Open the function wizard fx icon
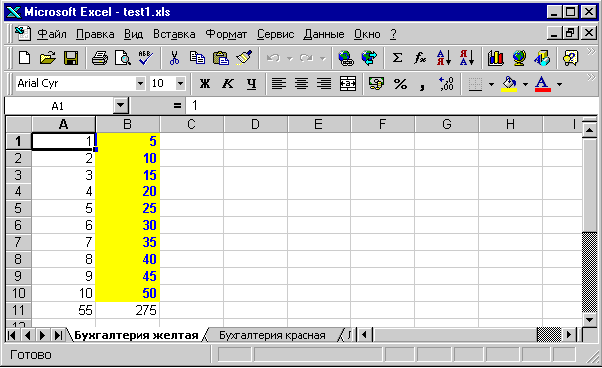This screenshot has width=602, height=368. (420, 58)
